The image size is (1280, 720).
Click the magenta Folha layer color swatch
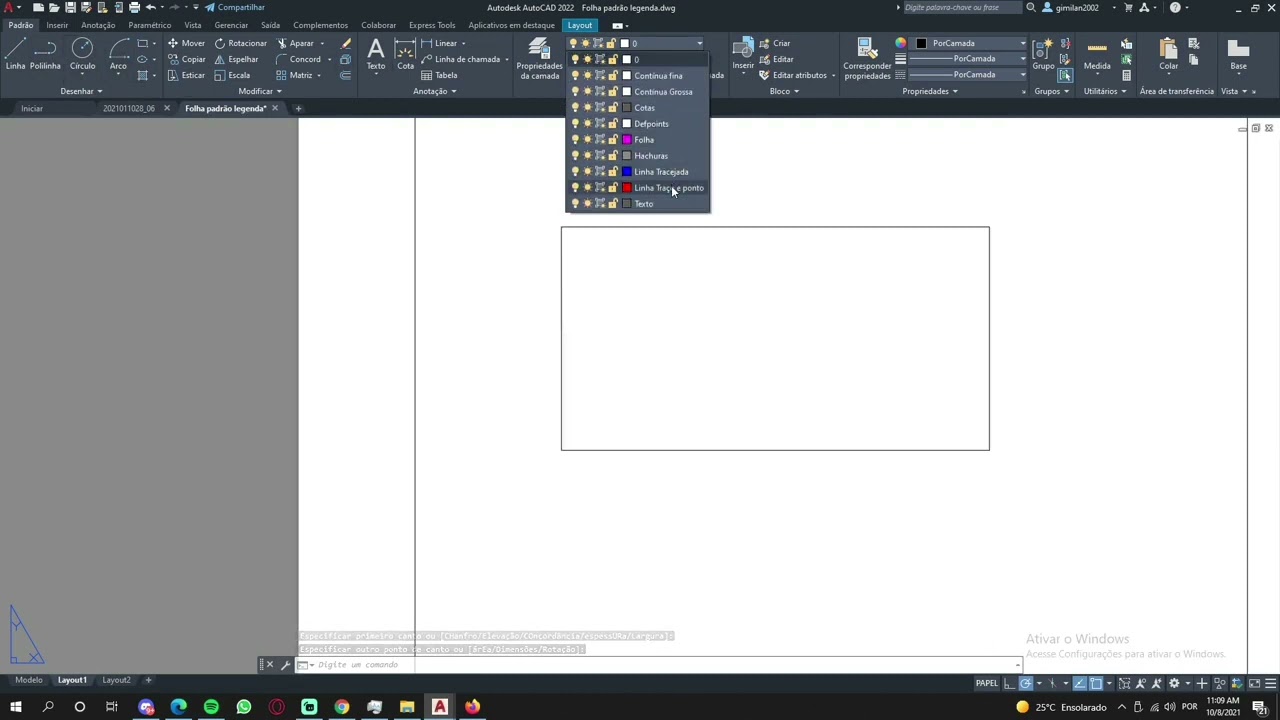tap(627, 139)
